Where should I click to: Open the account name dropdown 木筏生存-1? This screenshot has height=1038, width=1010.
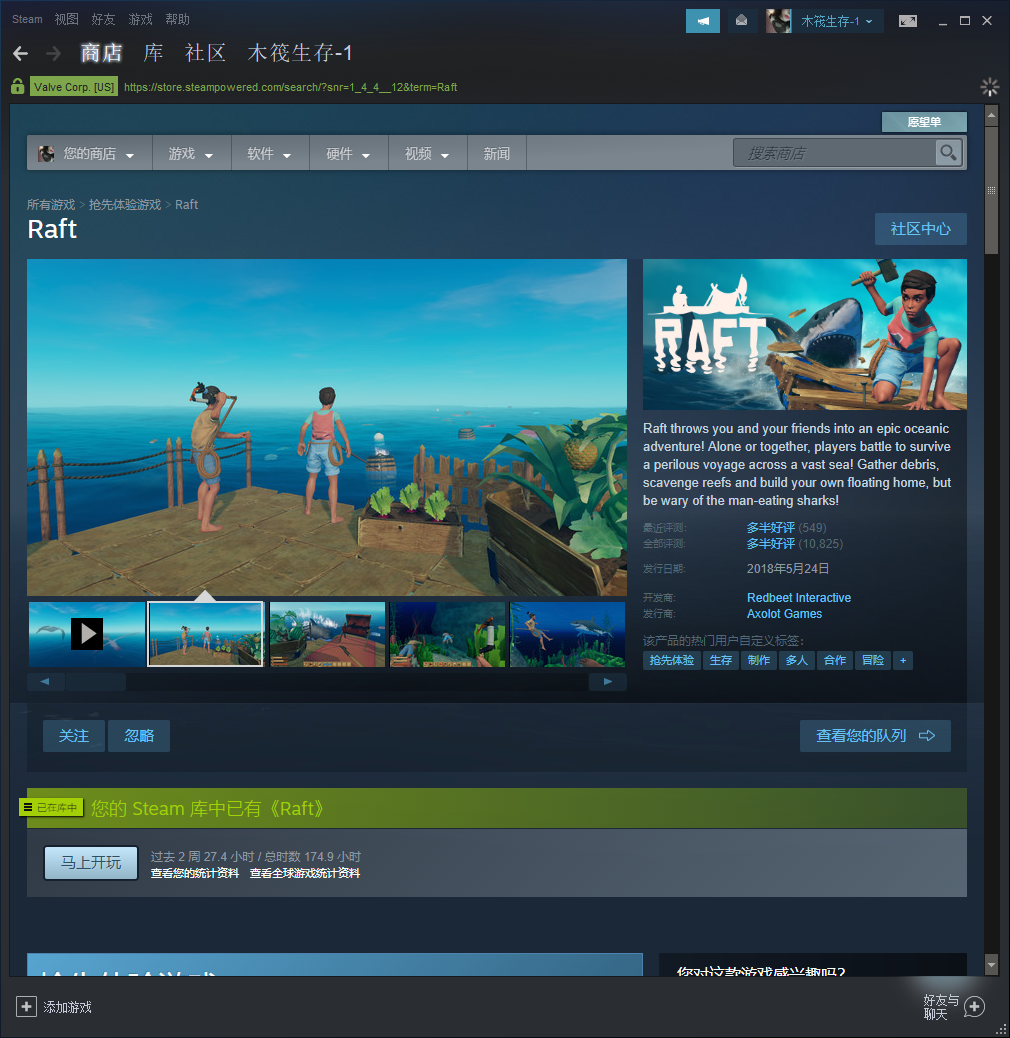point(837,21)
